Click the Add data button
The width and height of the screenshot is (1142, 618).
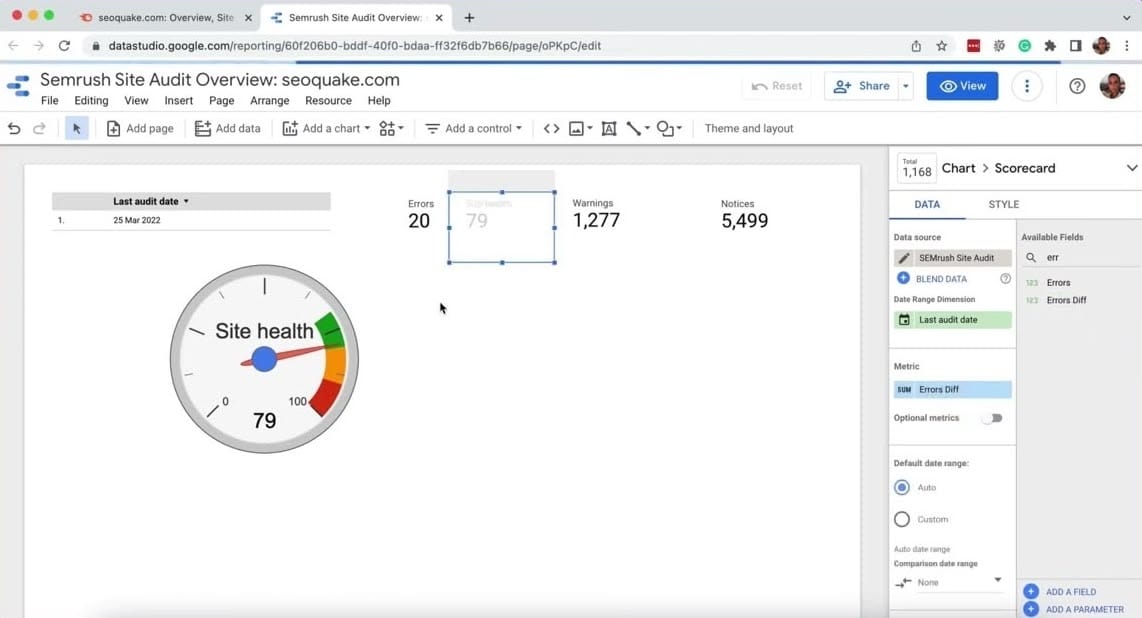227,129
